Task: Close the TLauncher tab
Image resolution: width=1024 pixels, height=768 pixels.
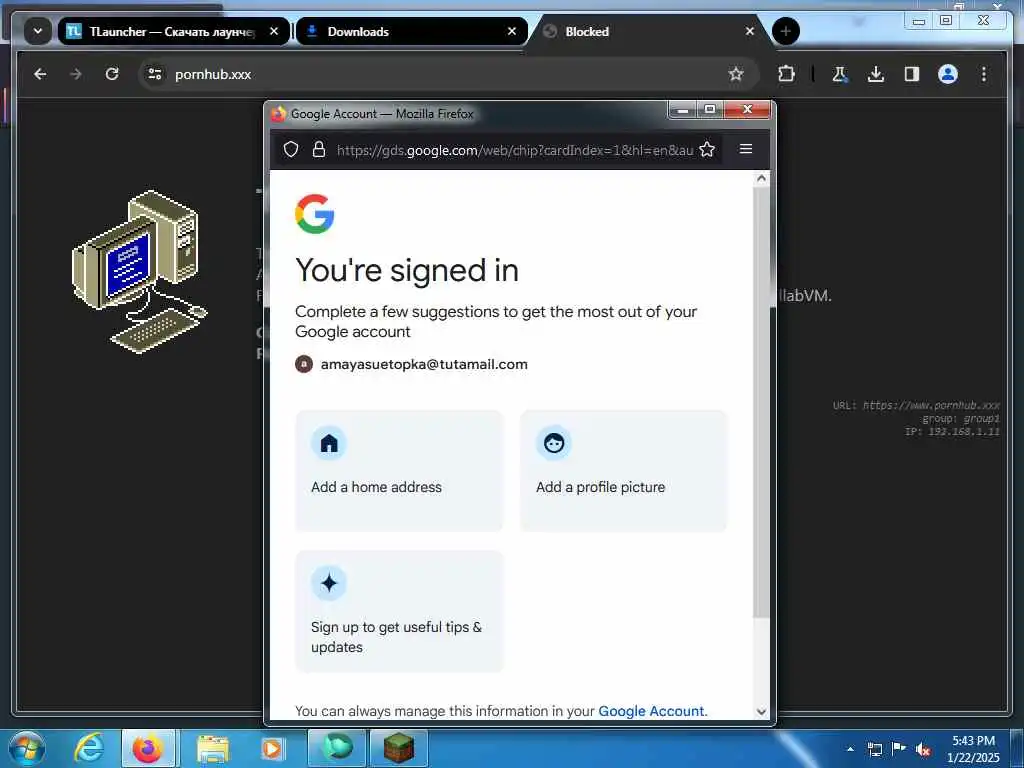Action: 274,31
